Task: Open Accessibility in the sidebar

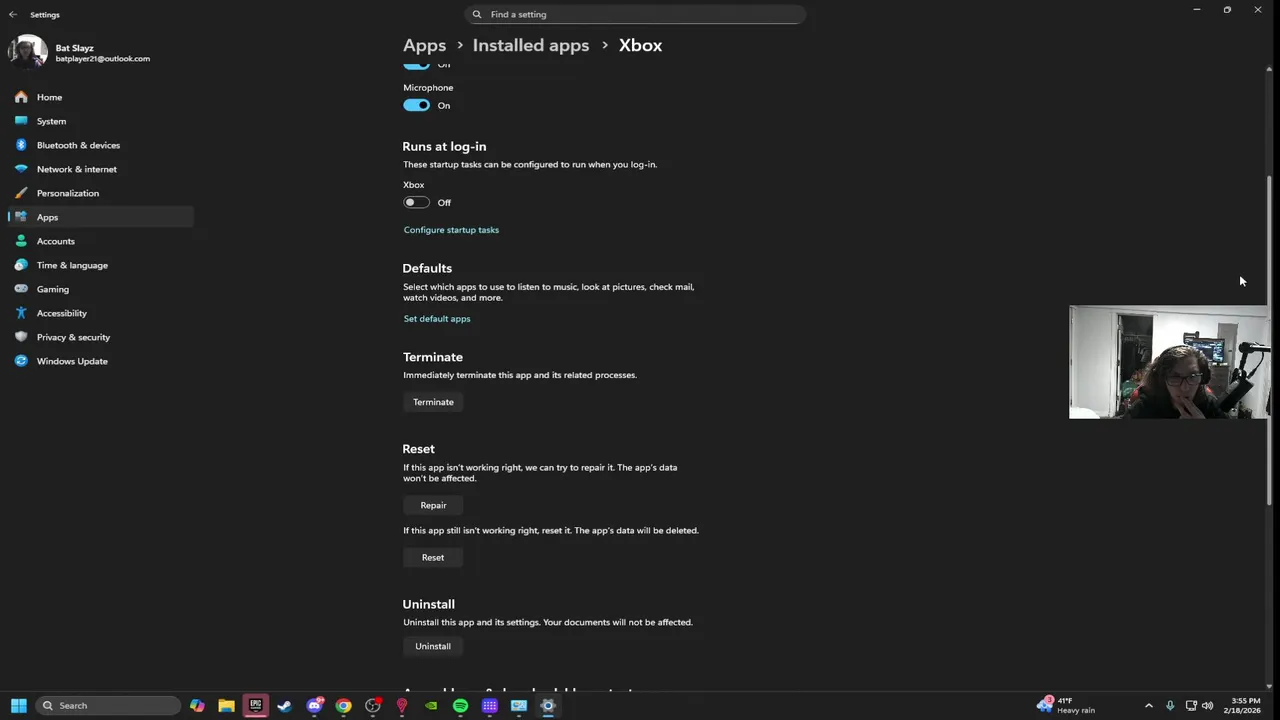Action: click(100, 313)
